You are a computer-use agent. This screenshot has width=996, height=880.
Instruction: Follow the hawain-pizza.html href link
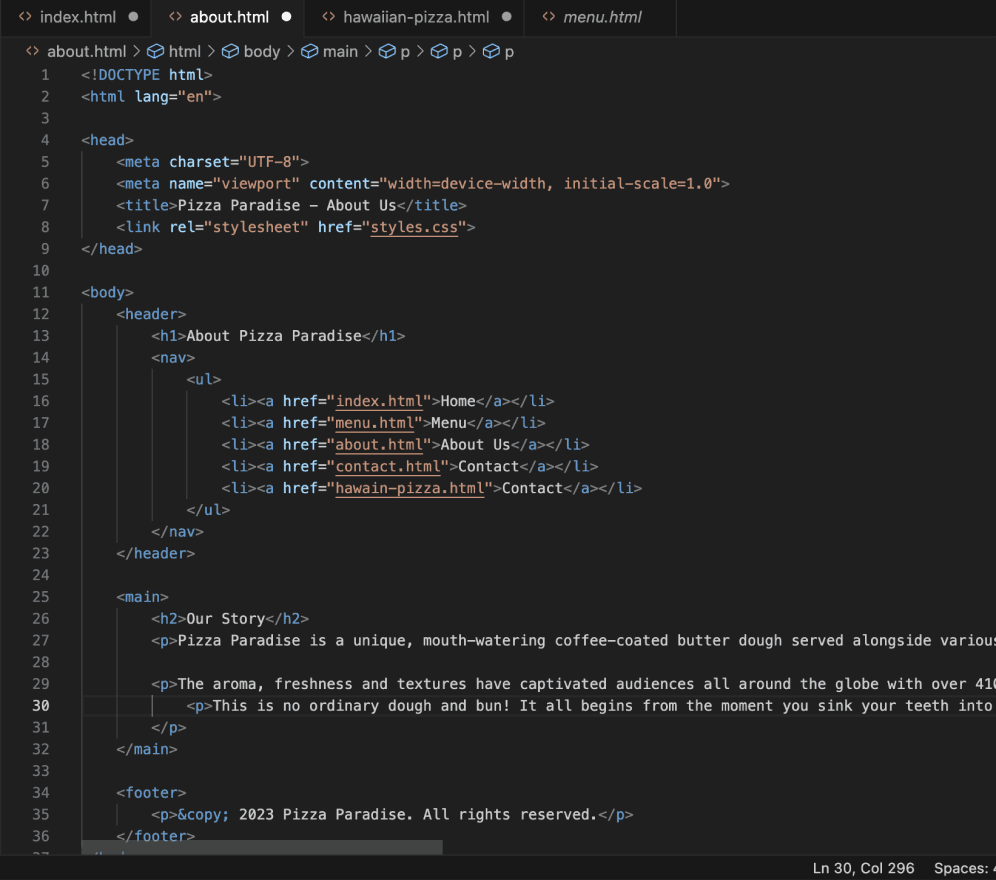(410, 489)
